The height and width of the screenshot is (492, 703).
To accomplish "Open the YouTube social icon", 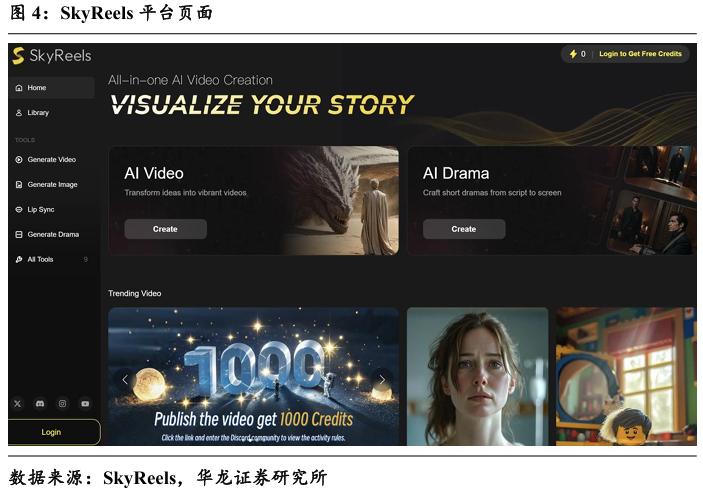I will click(85, 404).
